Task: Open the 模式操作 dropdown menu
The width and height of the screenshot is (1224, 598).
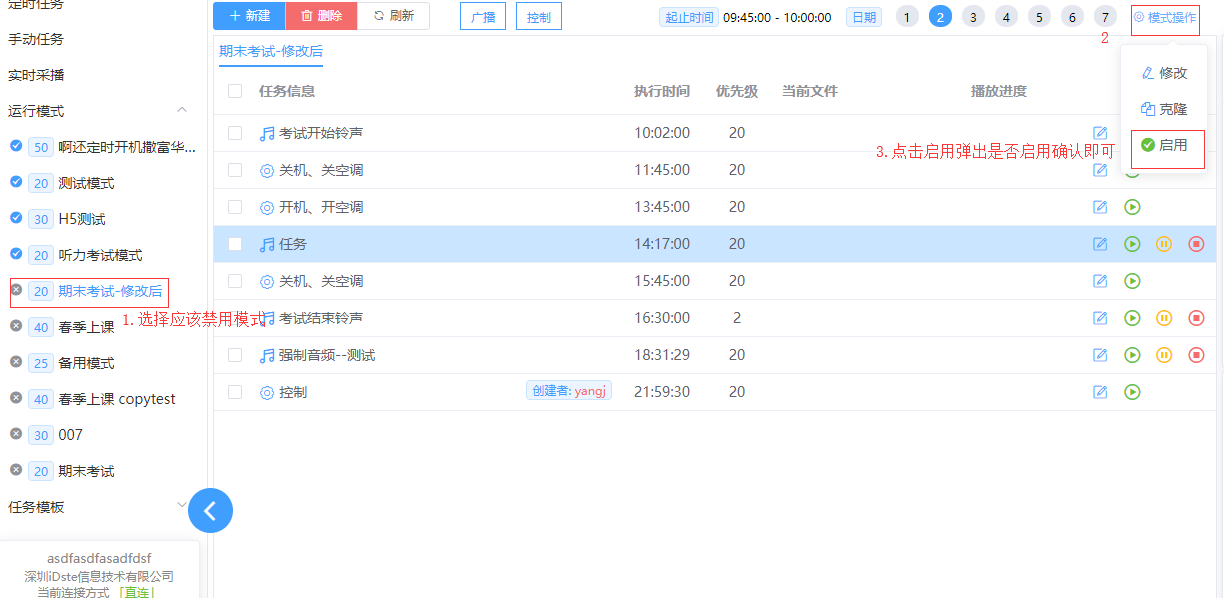Action: (1165, 18)
